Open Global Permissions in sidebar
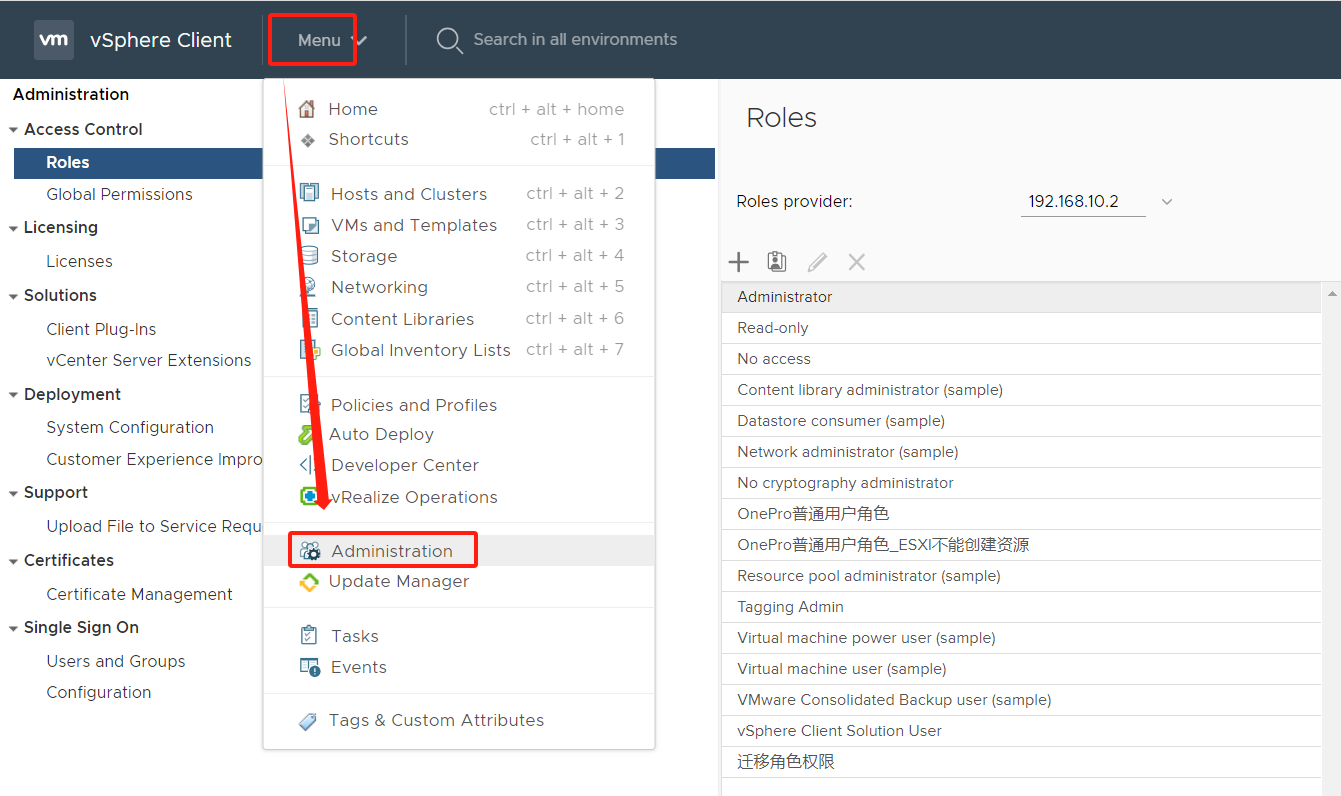Screen dimensions: 1341x796 click(119, 194)
